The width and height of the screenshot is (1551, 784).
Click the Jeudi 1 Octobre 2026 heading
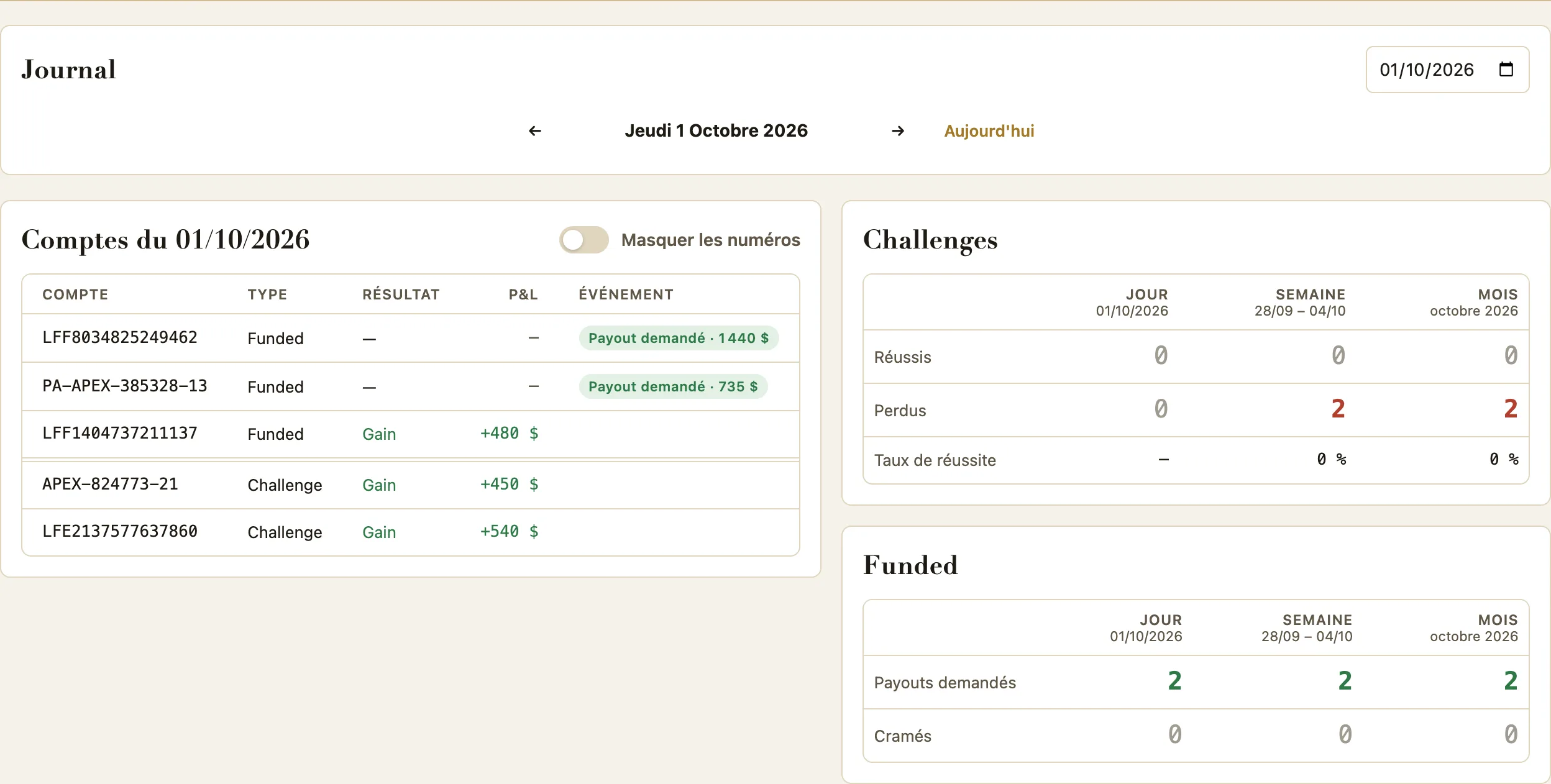[x=716, y=130]
